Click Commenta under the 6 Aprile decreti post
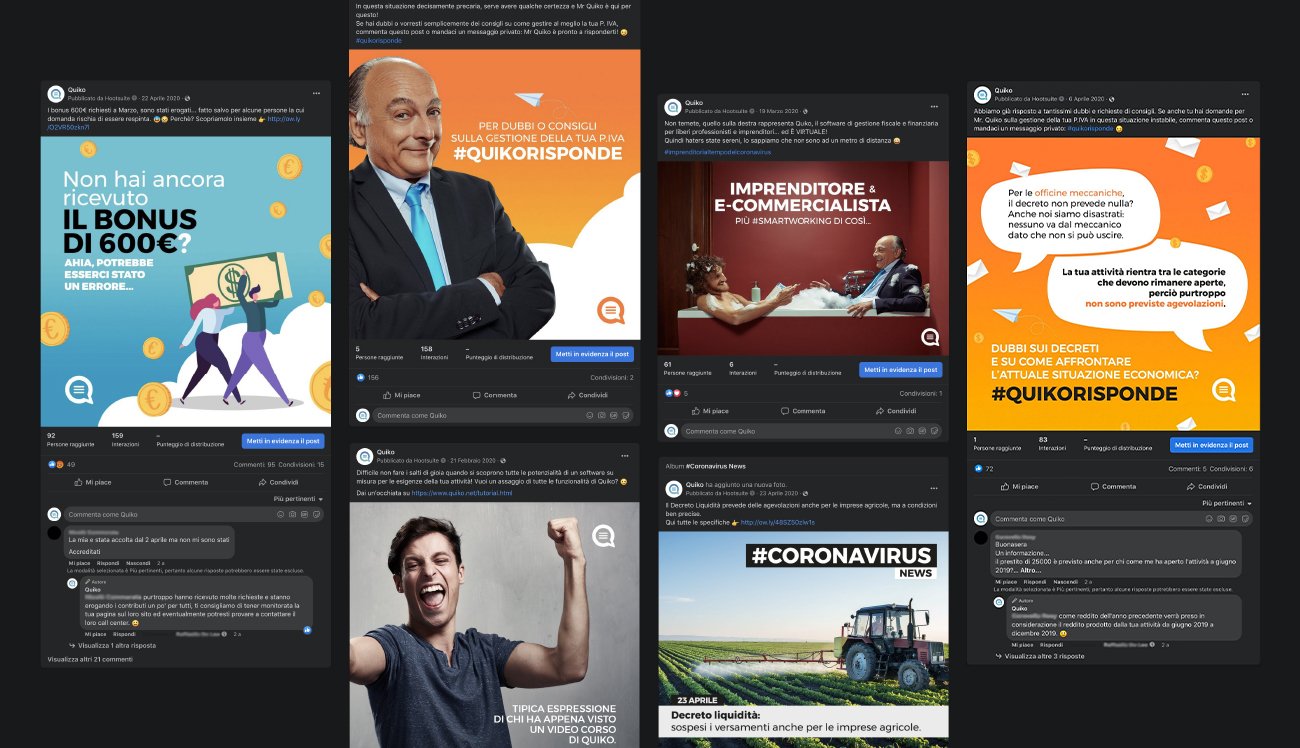Viewport: 1300px width, 748px height. click(1112, 486)
